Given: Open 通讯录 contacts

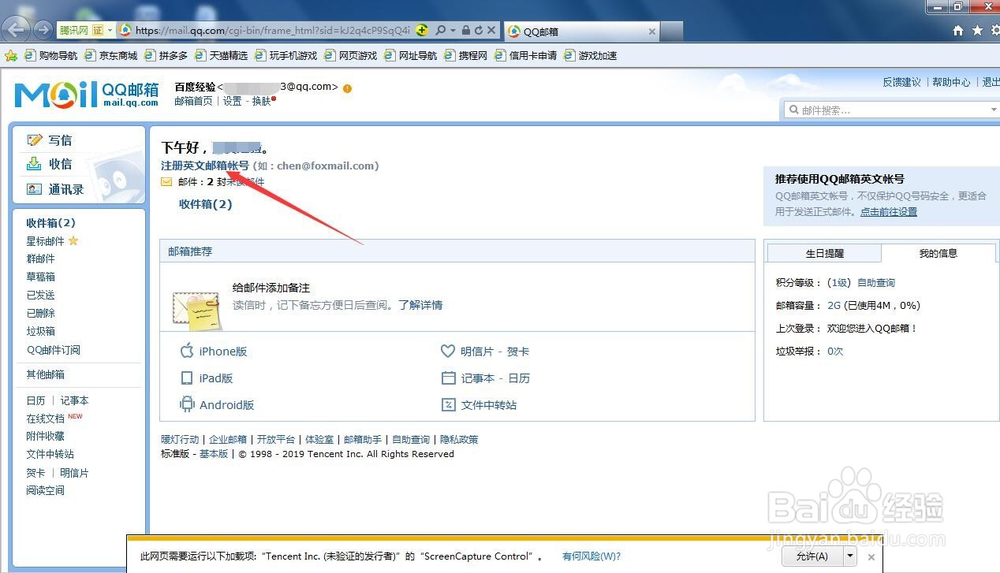Looking at the screenshot, I should 55,189.
